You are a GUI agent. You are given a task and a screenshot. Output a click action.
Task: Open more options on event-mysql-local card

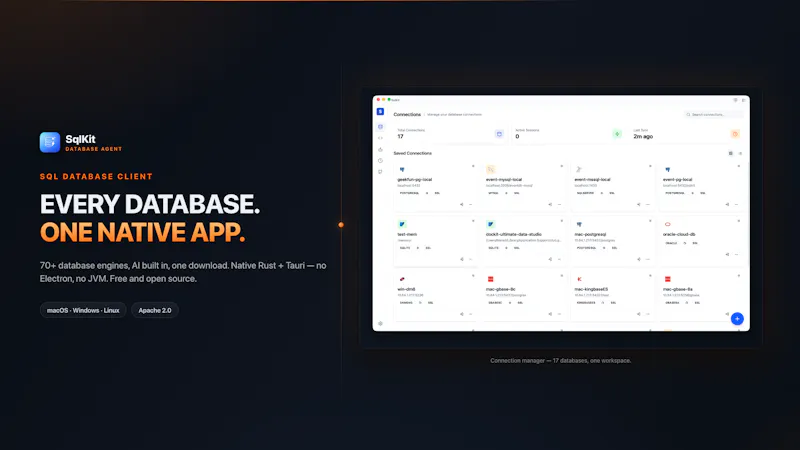559,205
